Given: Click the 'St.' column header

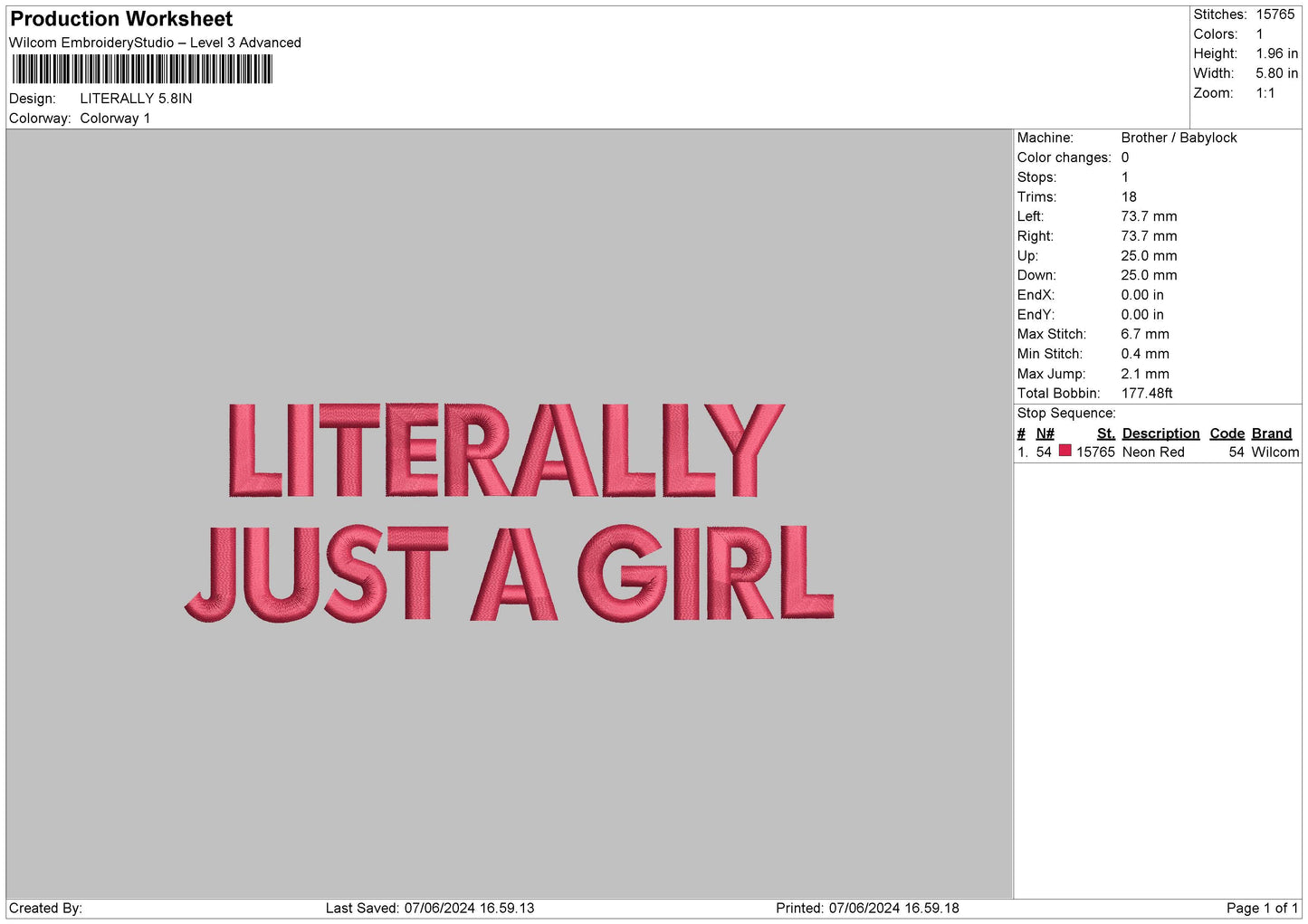Looking at the screenshot, I should [x=1105, y=433].
